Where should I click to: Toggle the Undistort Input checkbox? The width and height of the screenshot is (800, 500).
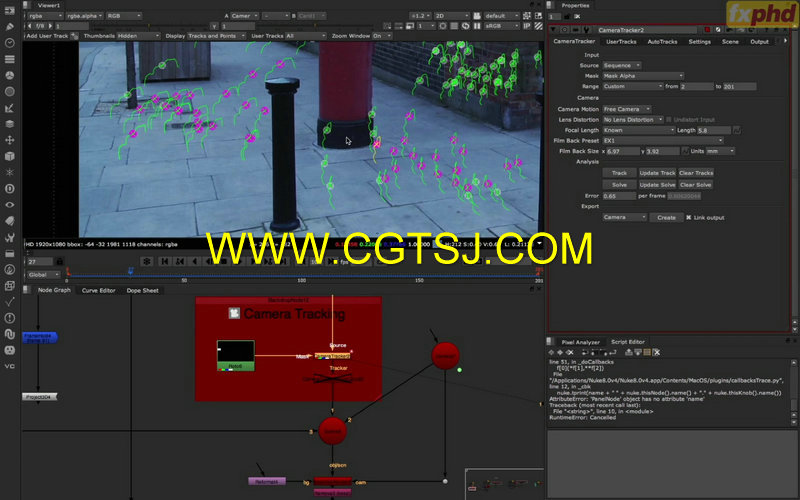pyautogui.click(x=668, y=119)
